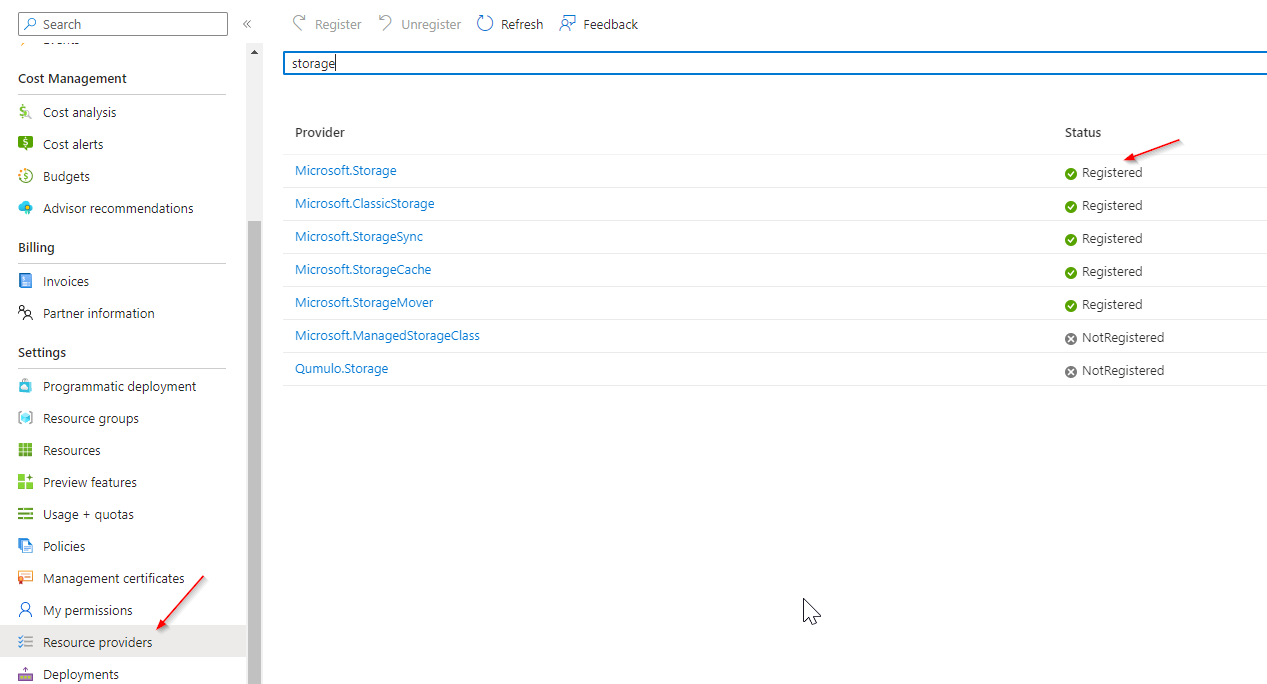
Task: Click the Feedback person icon
Action: pos(567,23)
